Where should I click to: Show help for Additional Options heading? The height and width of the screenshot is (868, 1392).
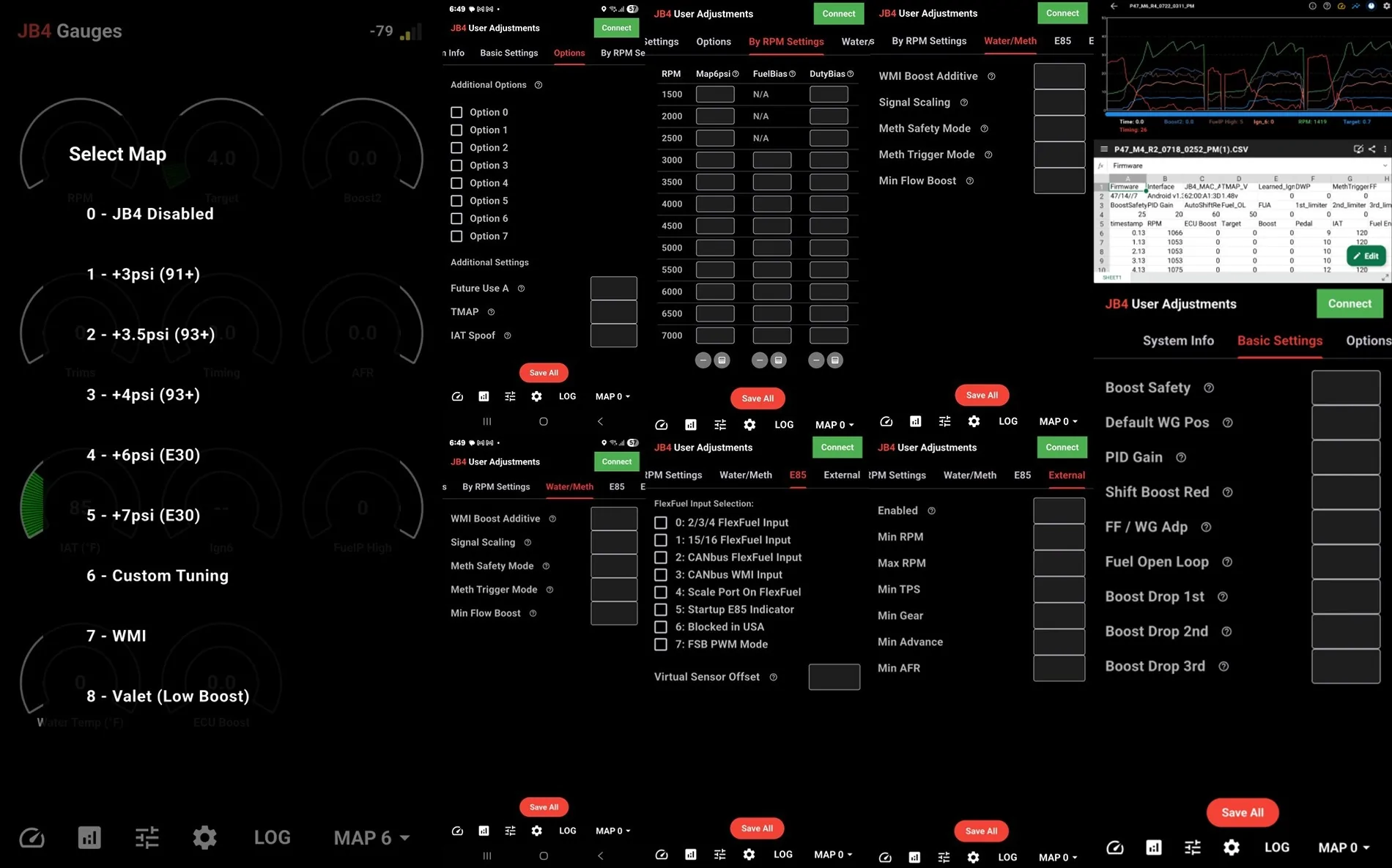(x=538, y=85)
